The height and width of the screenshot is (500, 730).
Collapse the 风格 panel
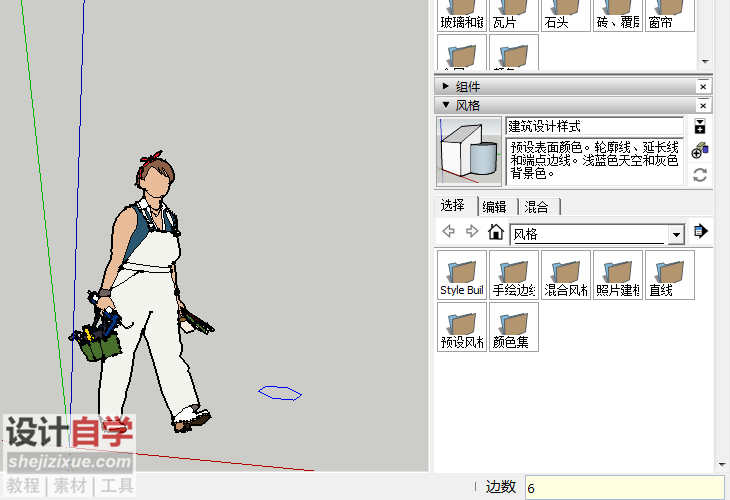(446, 105)
